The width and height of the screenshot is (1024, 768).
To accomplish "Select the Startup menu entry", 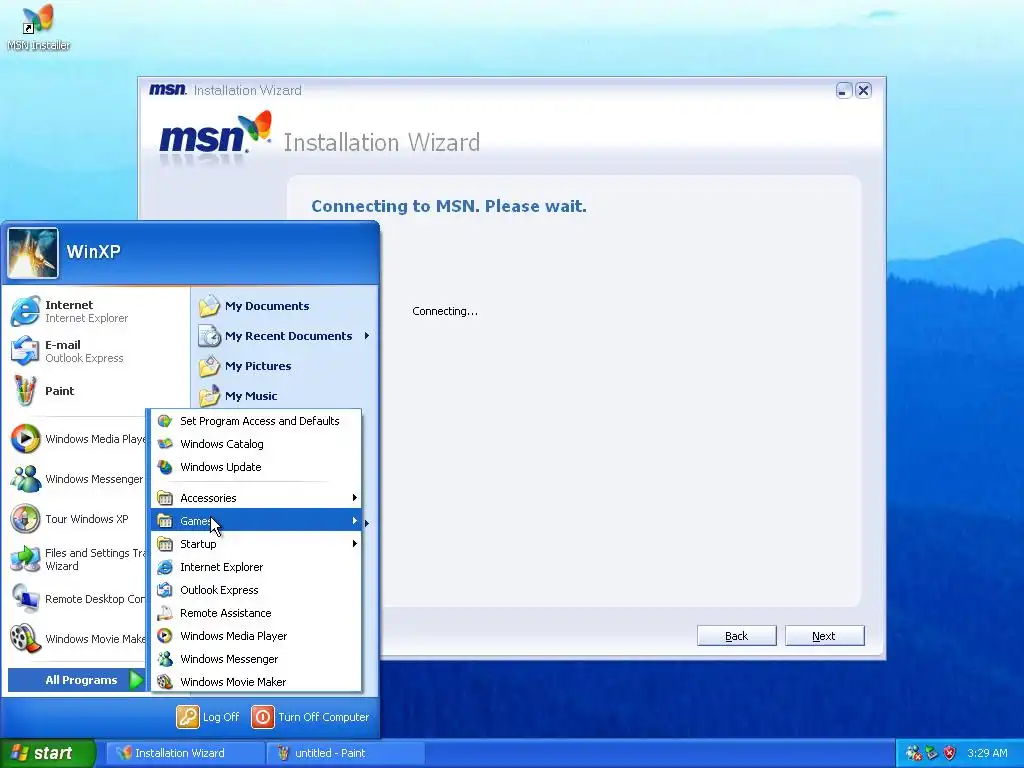I will click(x=257, y=544).
